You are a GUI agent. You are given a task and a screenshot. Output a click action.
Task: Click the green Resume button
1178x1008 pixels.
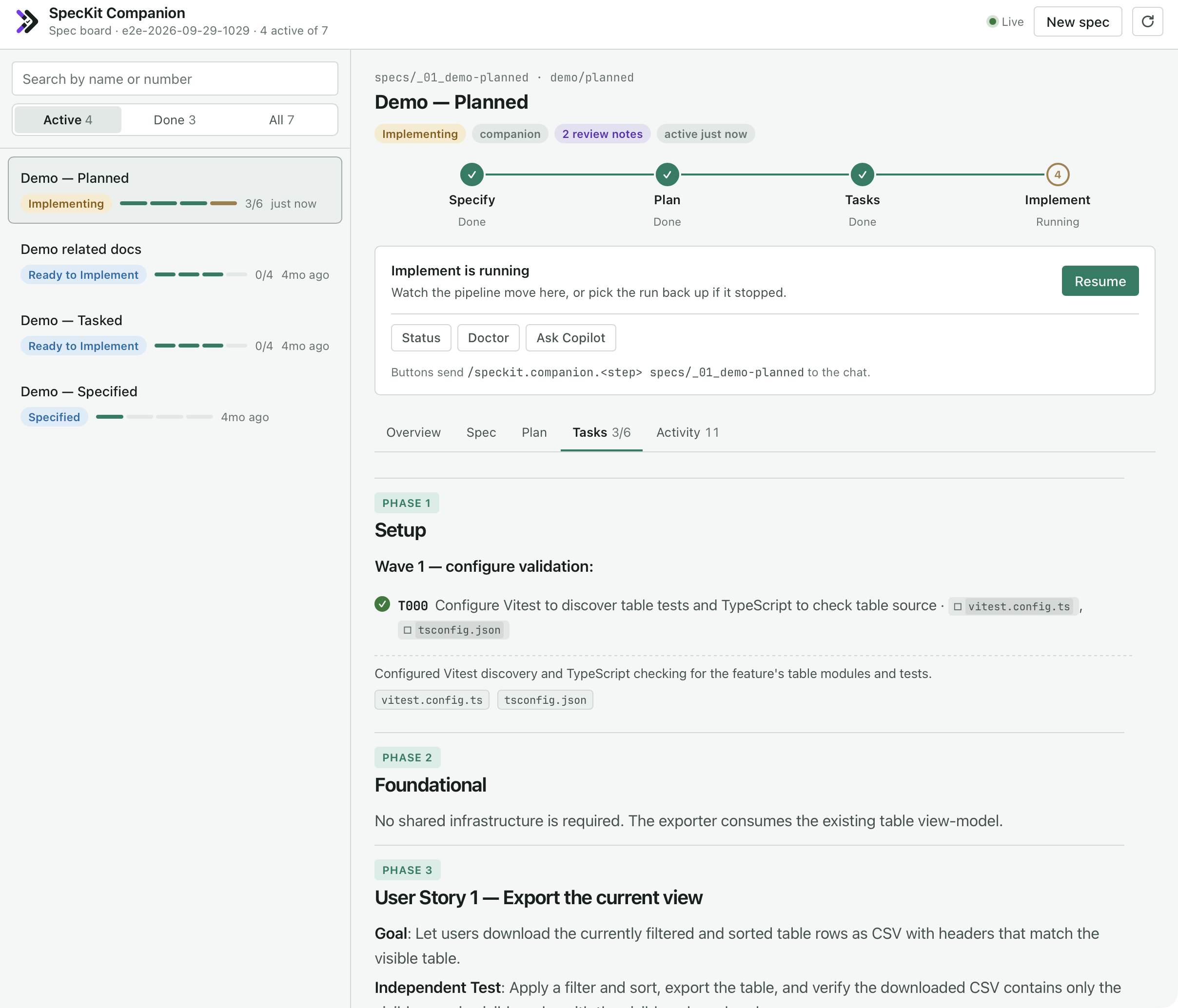(1099, 281)
